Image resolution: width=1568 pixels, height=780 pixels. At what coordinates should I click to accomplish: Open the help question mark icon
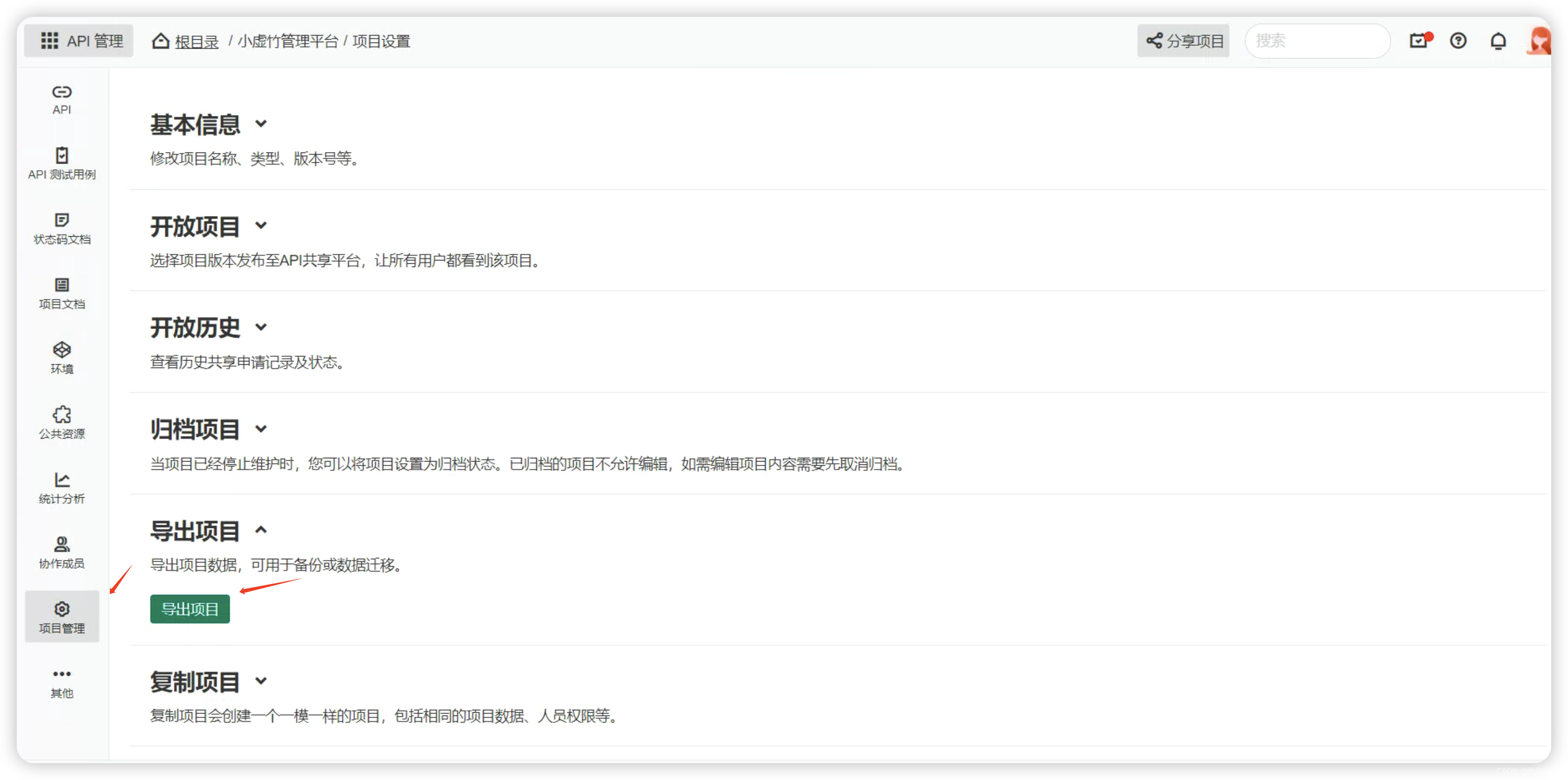pyautogui.click(x=1459, y=41)
